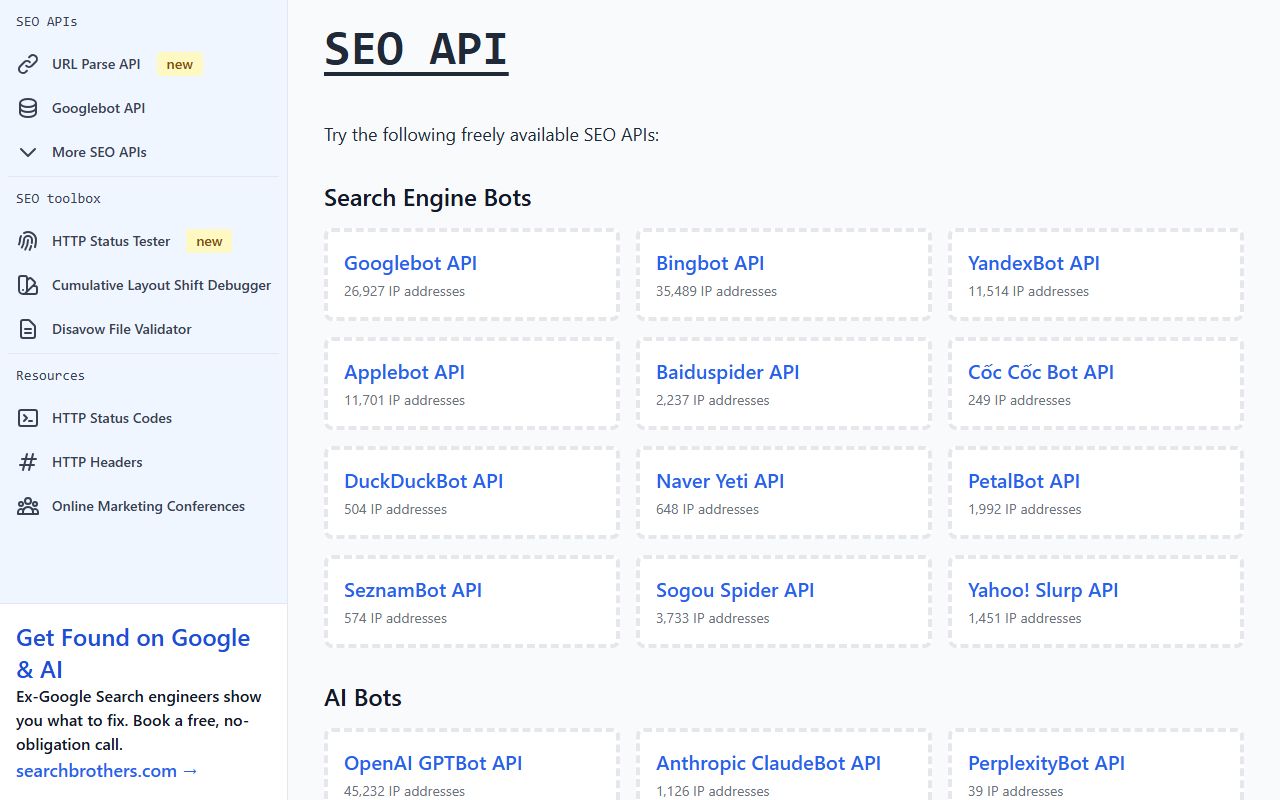Image resolution: width=1280 pixels, height=800 pixels.
Task: Open the Googlebot API card
Action: pos(472,275)
